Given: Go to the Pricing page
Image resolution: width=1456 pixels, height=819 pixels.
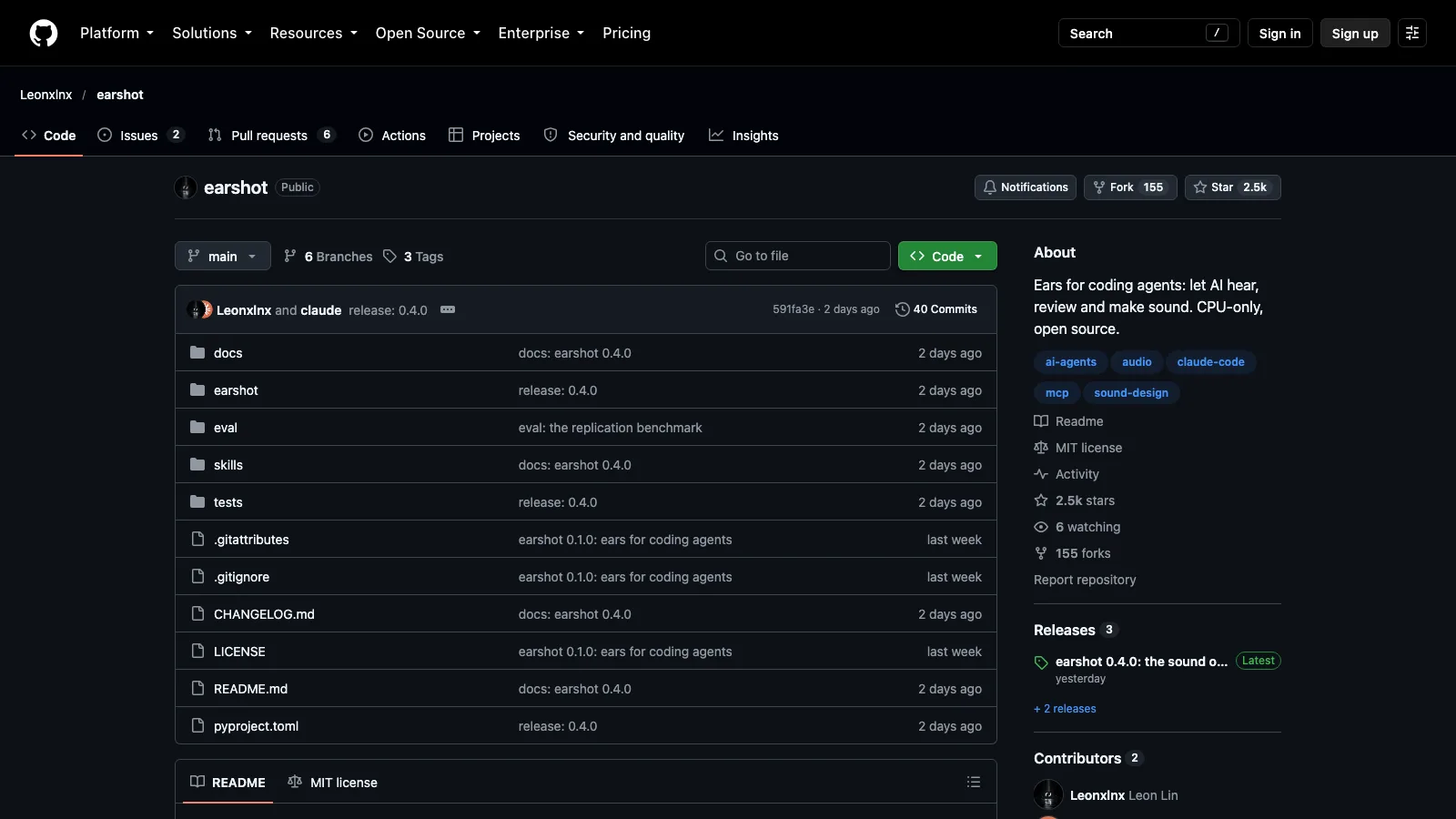Looking at the screenshot, I should coord(626,33).
